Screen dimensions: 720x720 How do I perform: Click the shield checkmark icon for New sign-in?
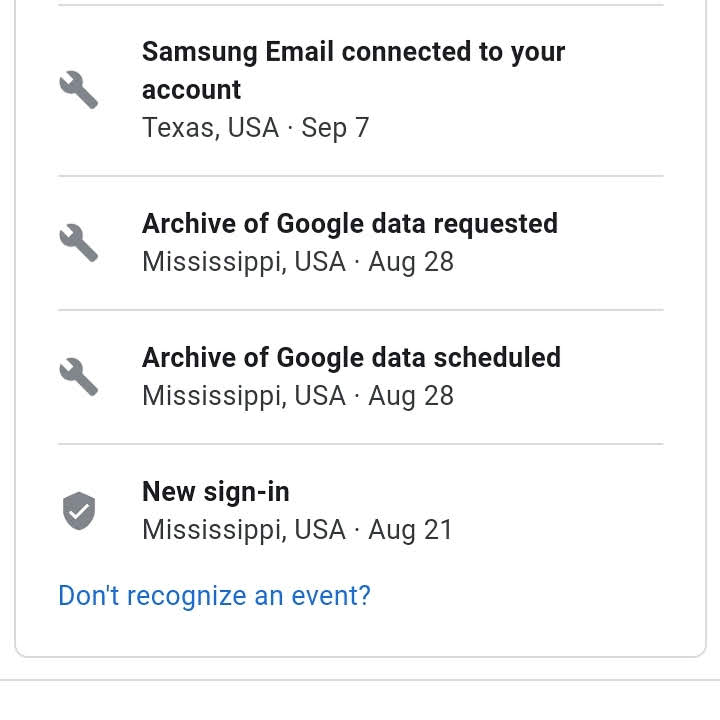point(79,511)
